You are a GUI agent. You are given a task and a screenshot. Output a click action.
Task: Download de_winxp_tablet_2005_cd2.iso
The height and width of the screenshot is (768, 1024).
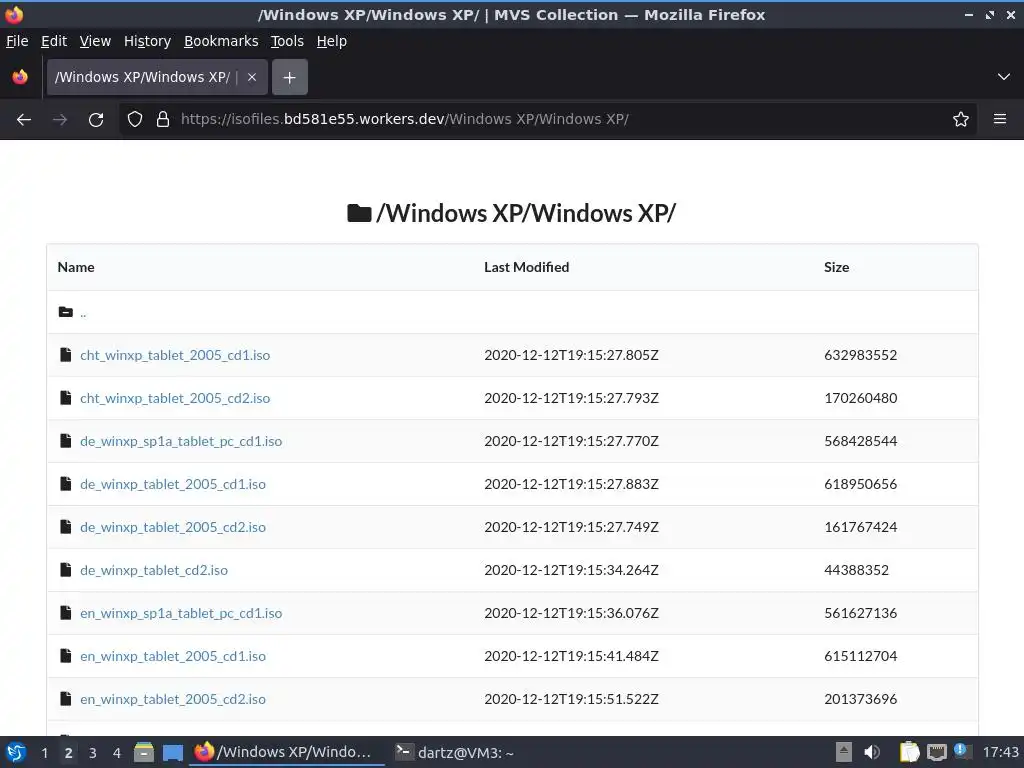coord(172,528)
